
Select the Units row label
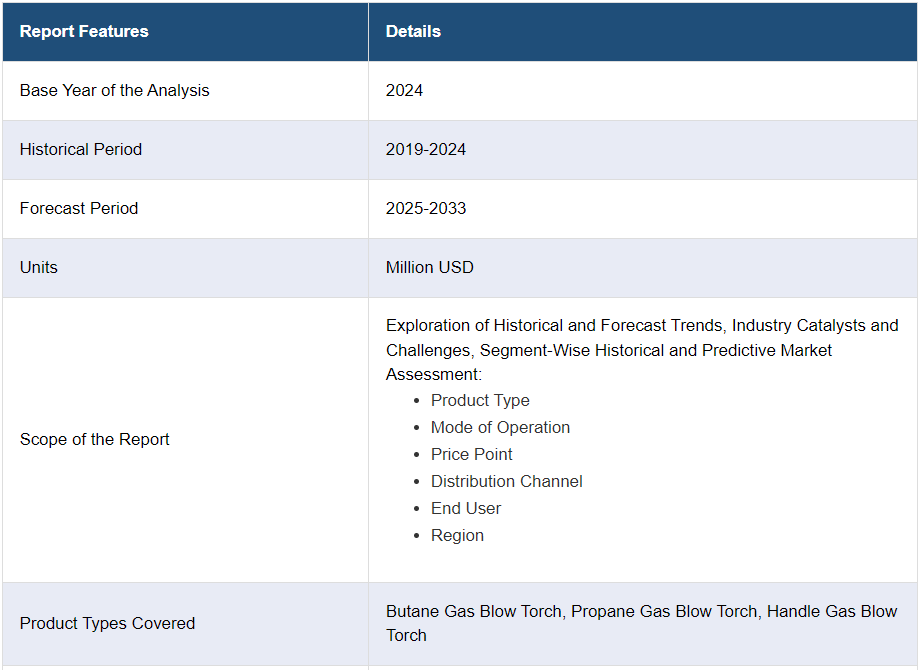(x=39, y=267)
